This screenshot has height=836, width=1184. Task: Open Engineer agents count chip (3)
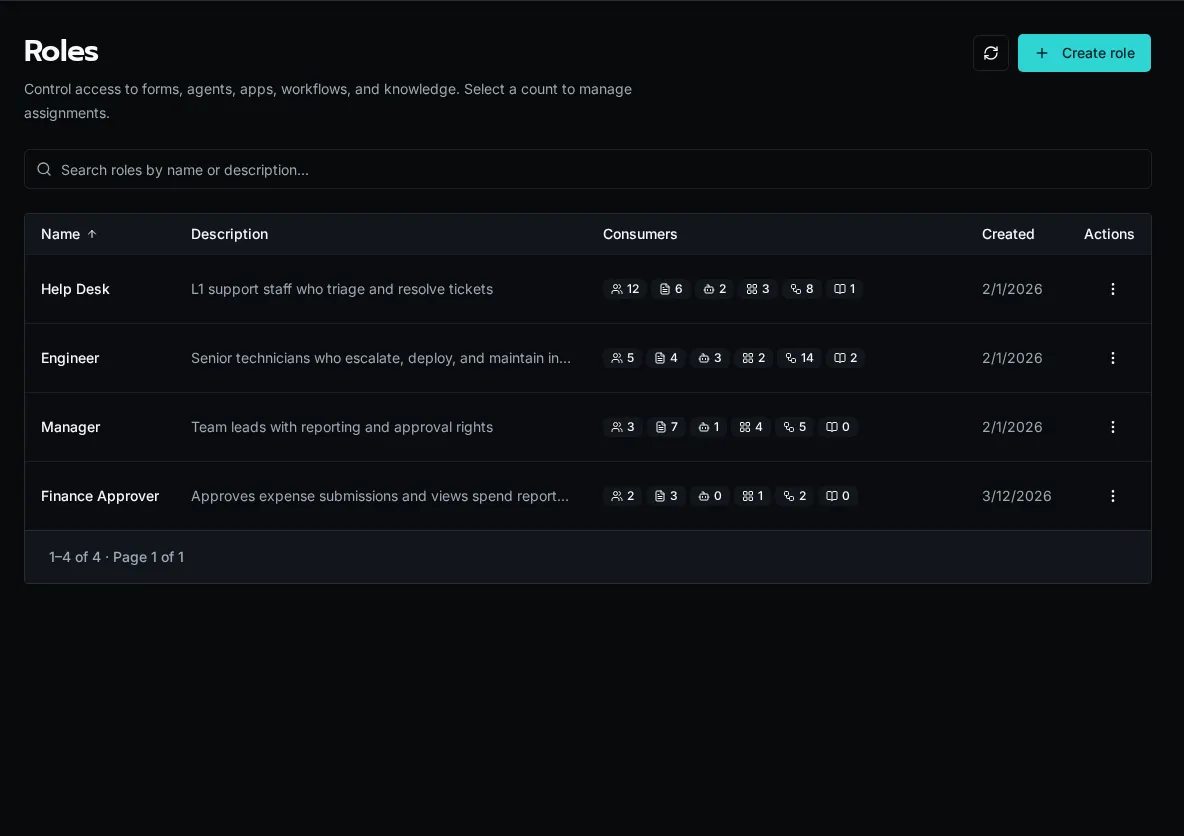coord(709,358)
